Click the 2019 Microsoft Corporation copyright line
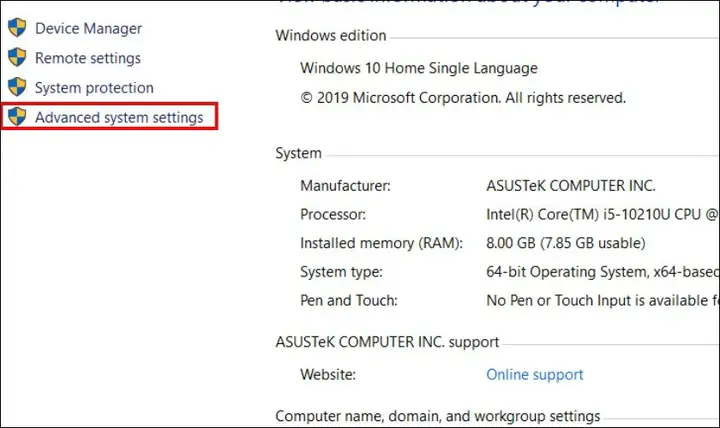The image size is (720, 428). tap(463, 98)
